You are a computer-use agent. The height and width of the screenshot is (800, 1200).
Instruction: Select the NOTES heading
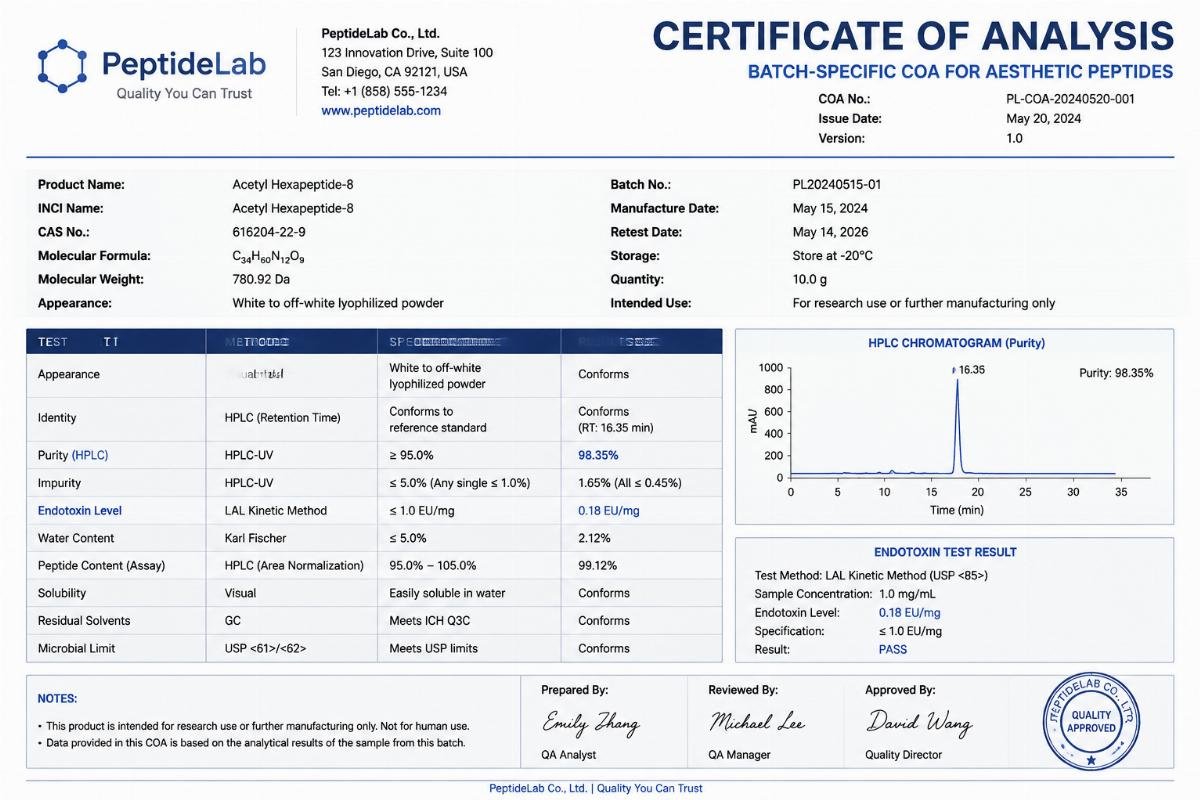point(57,699)
